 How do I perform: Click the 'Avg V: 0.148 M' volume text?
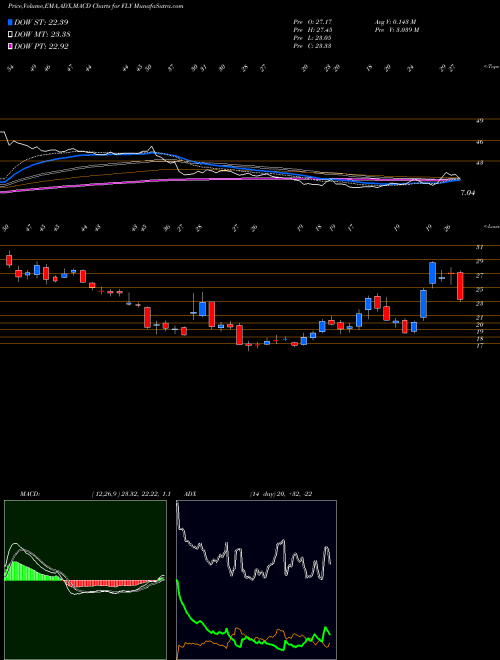point(395,21)
